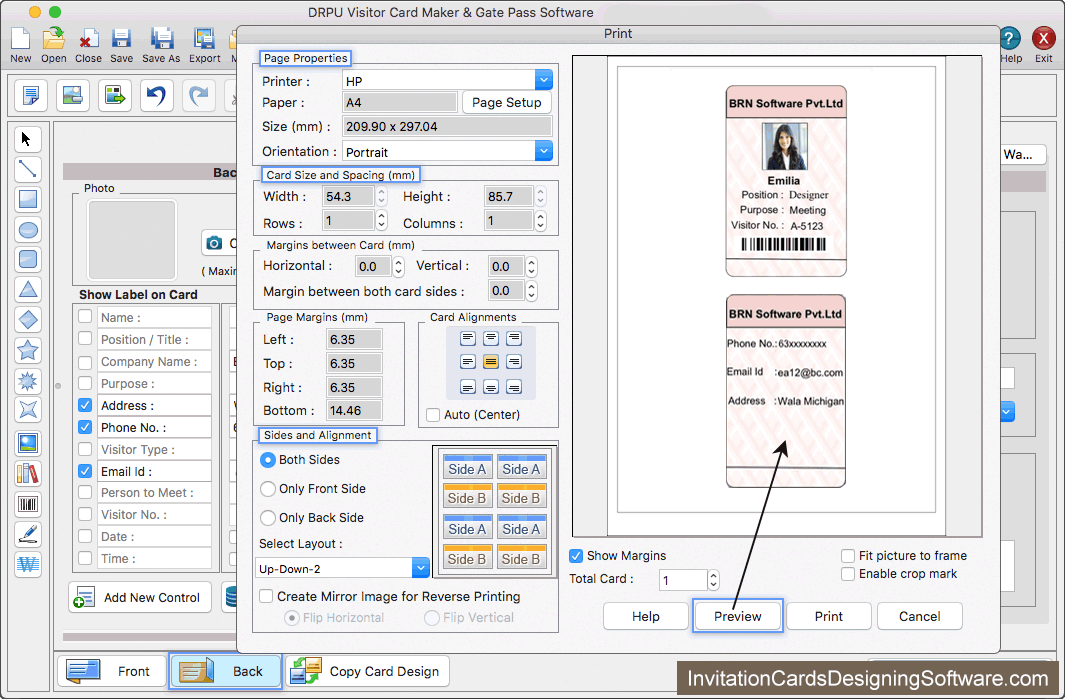Adjust the Columns stepper
This screenshot has width=1065, height=699.
[x=540, y=220]
